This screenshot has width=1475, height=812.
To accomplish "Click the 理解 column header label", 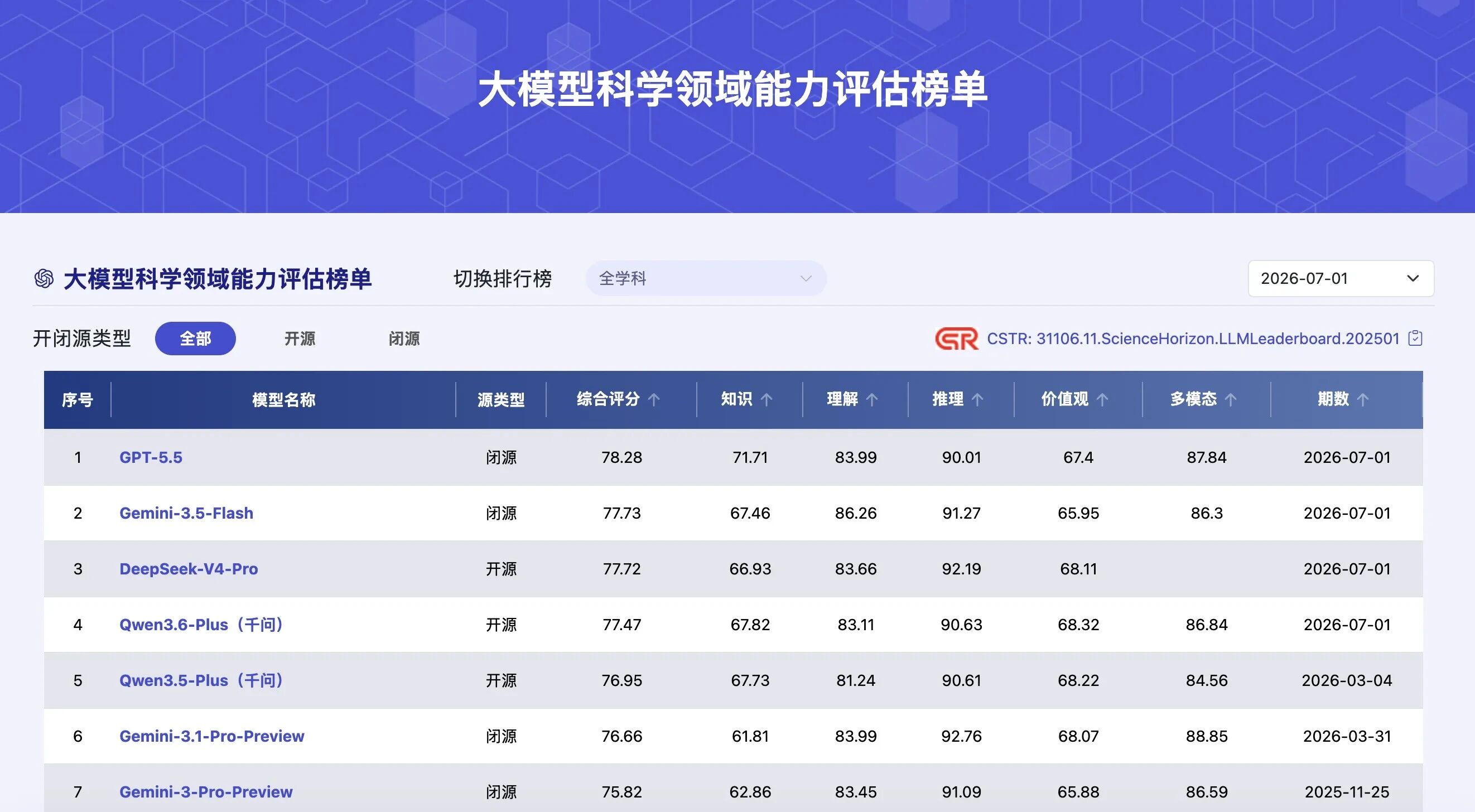I will coord(842,399).
